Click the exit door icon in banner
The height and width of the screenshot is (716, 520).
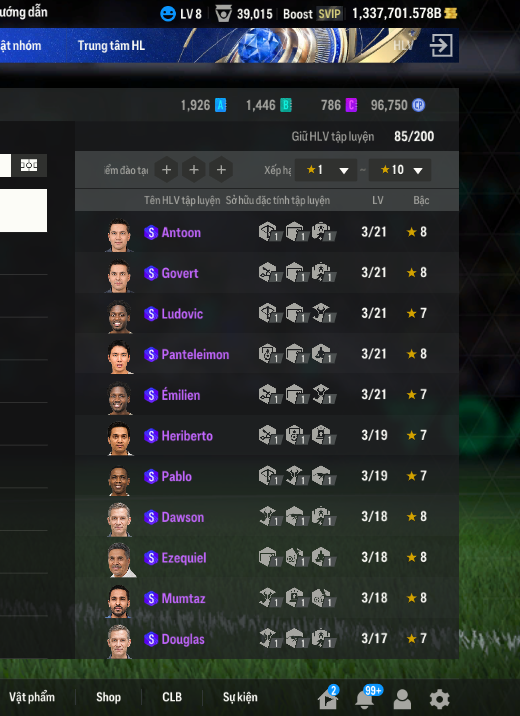click(441, 45)
